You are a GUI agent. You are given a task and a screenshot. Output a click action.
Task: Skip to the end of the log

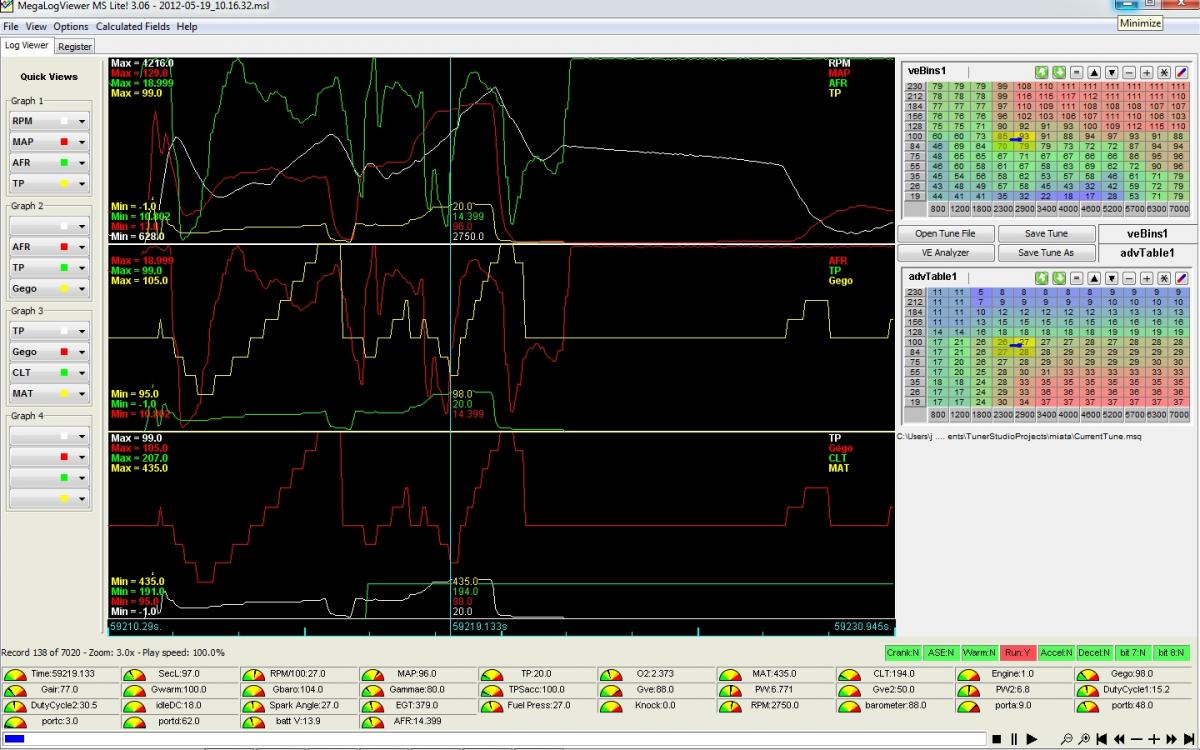coord(1188,739)
